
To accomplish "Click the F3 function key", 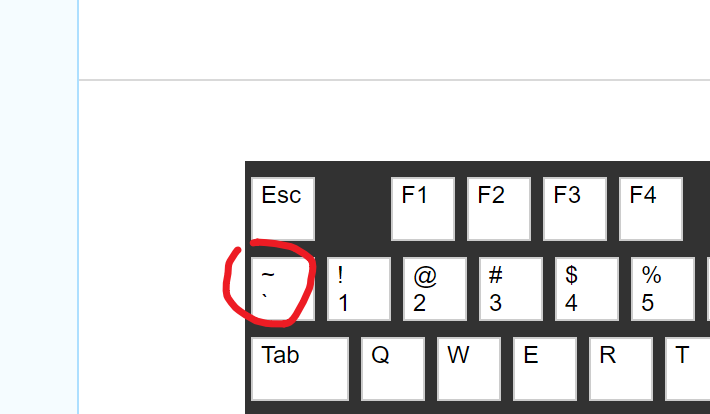I will tap(575, 209).
